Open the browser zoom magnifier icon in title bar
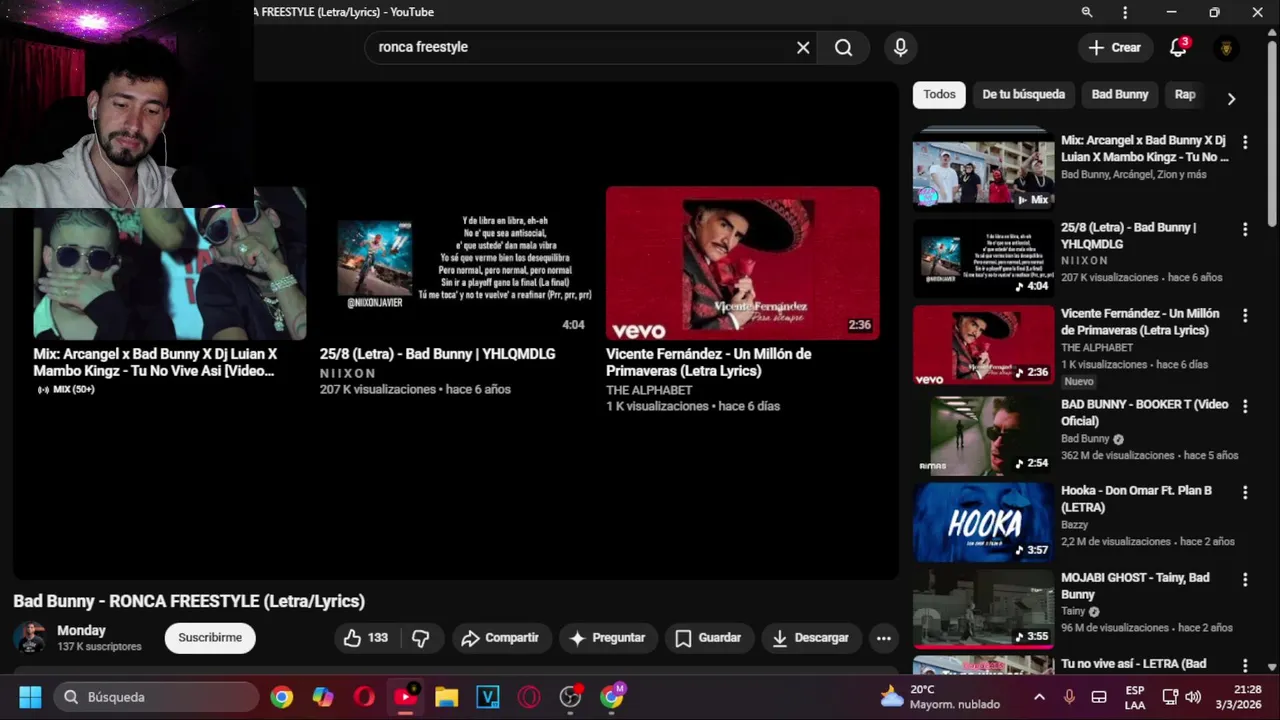Screen dimensions: 1280x720 tap(1087, 12)
